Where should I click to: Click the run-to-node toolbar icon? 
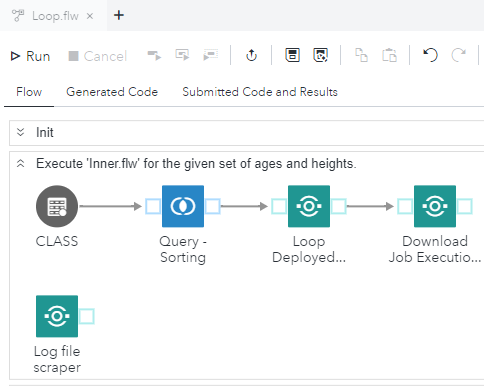pos(210,55)
